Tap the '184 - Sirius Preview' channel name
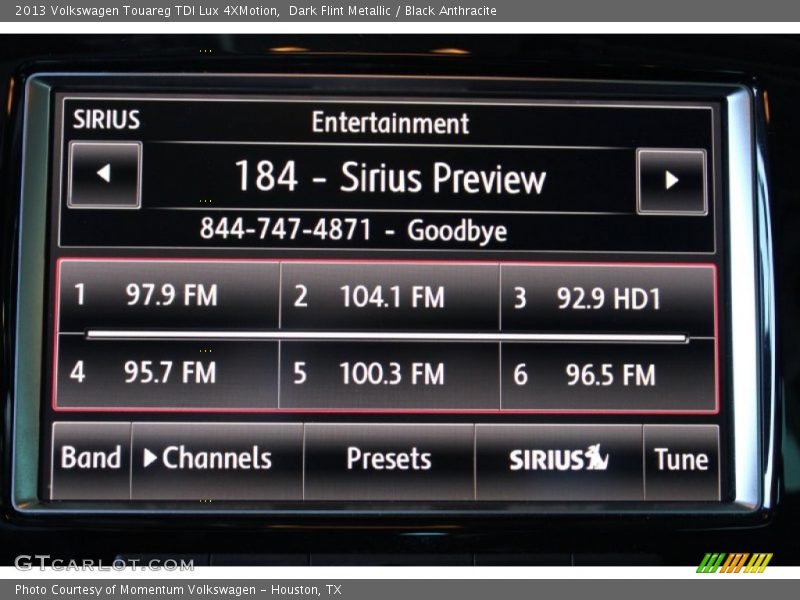The width and height of the screenshot is (800, 600). point(389,178)
